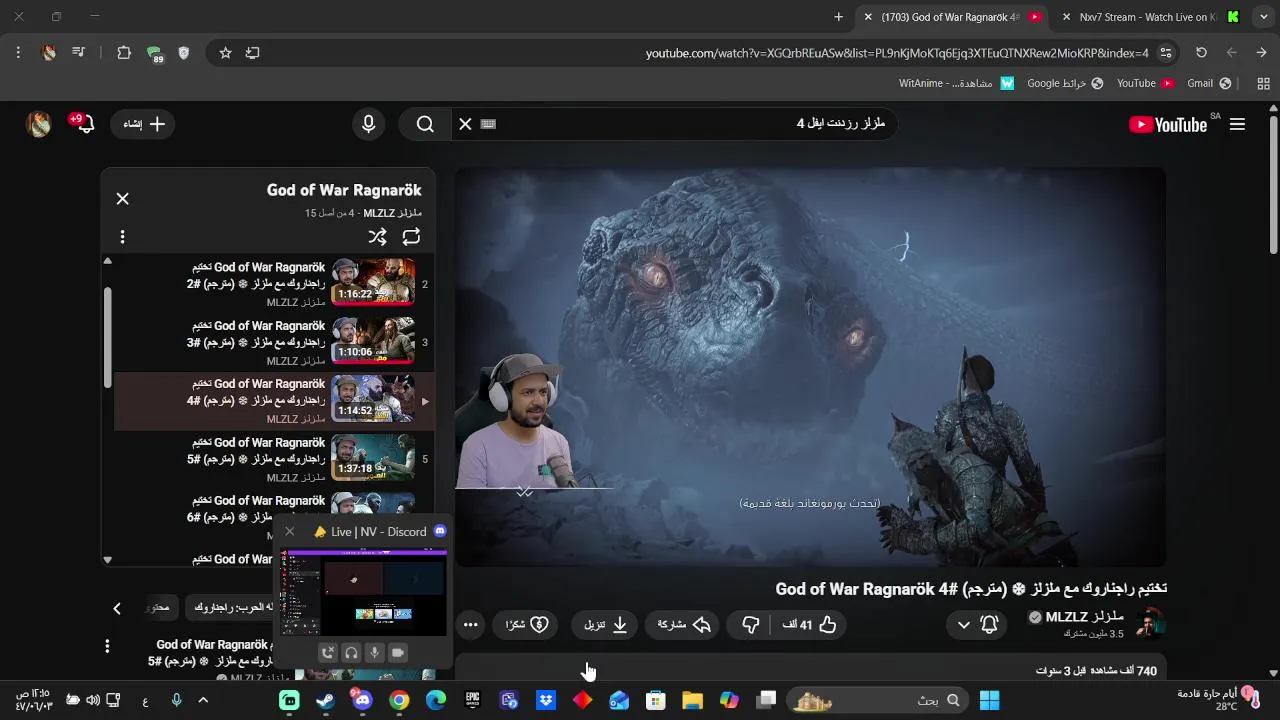Open the YouTube account avatar menu

pyautogui.click(x=38, y=124)
